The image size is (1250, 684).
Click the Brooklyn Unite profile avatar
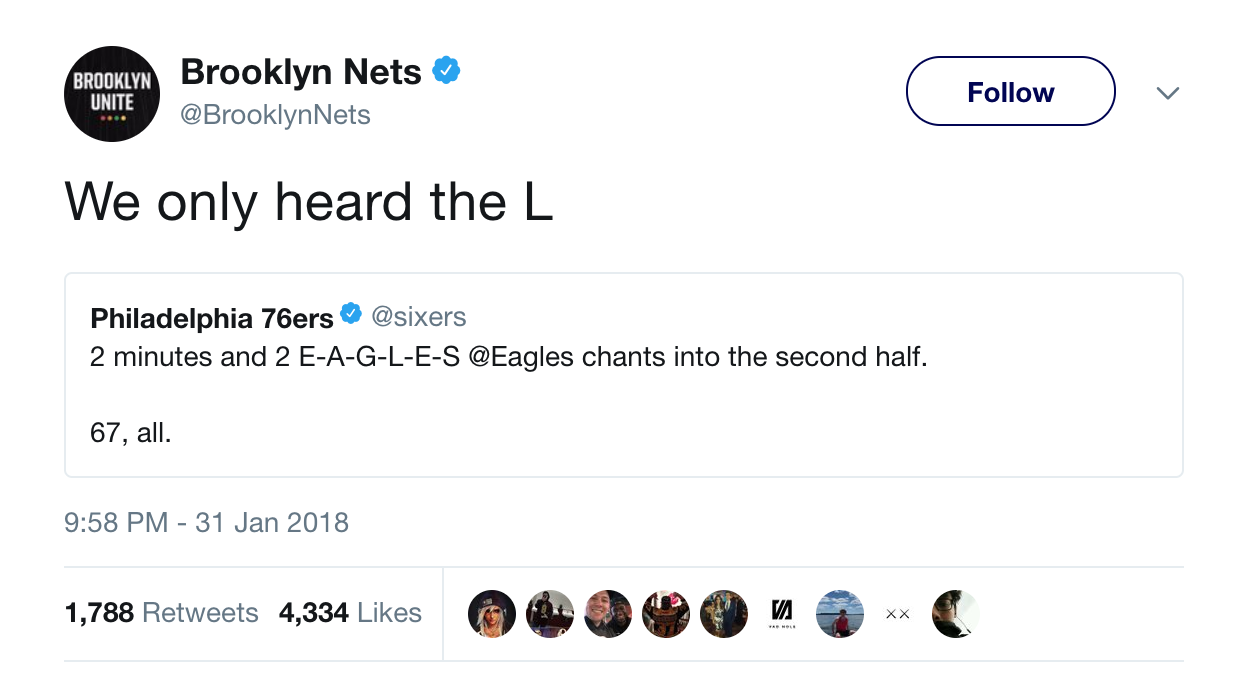pyautogui.click(x=112, y=93)
